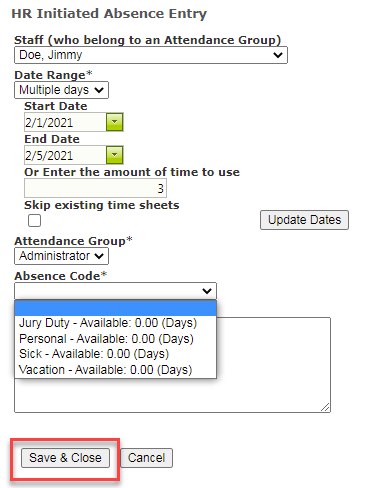Focus the Start Date text field
388x488 pixels.
pos(65,122)
